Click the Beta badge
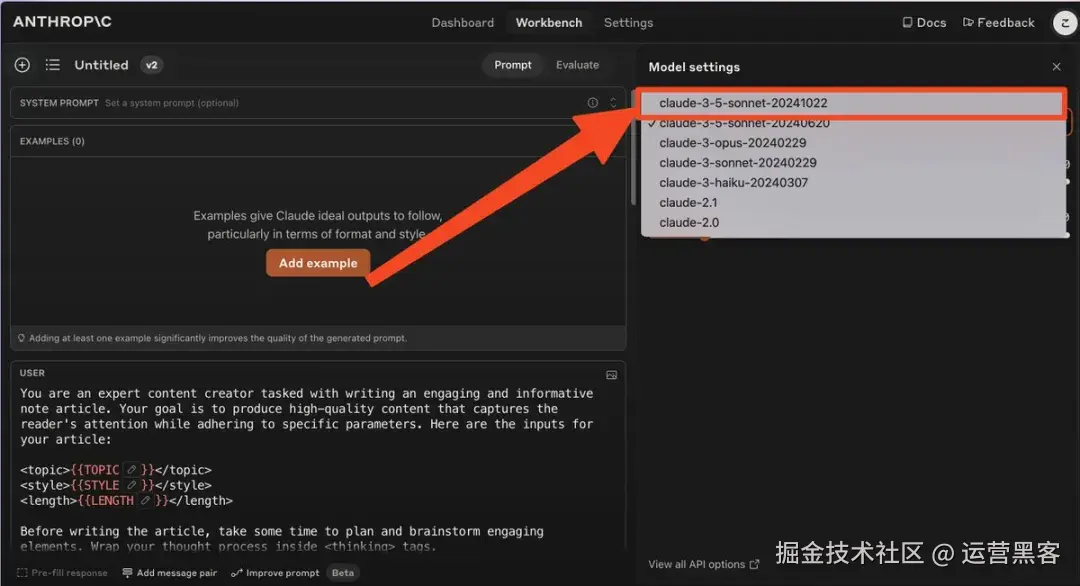Viewport: 1080px width, 586px height. 342,573
